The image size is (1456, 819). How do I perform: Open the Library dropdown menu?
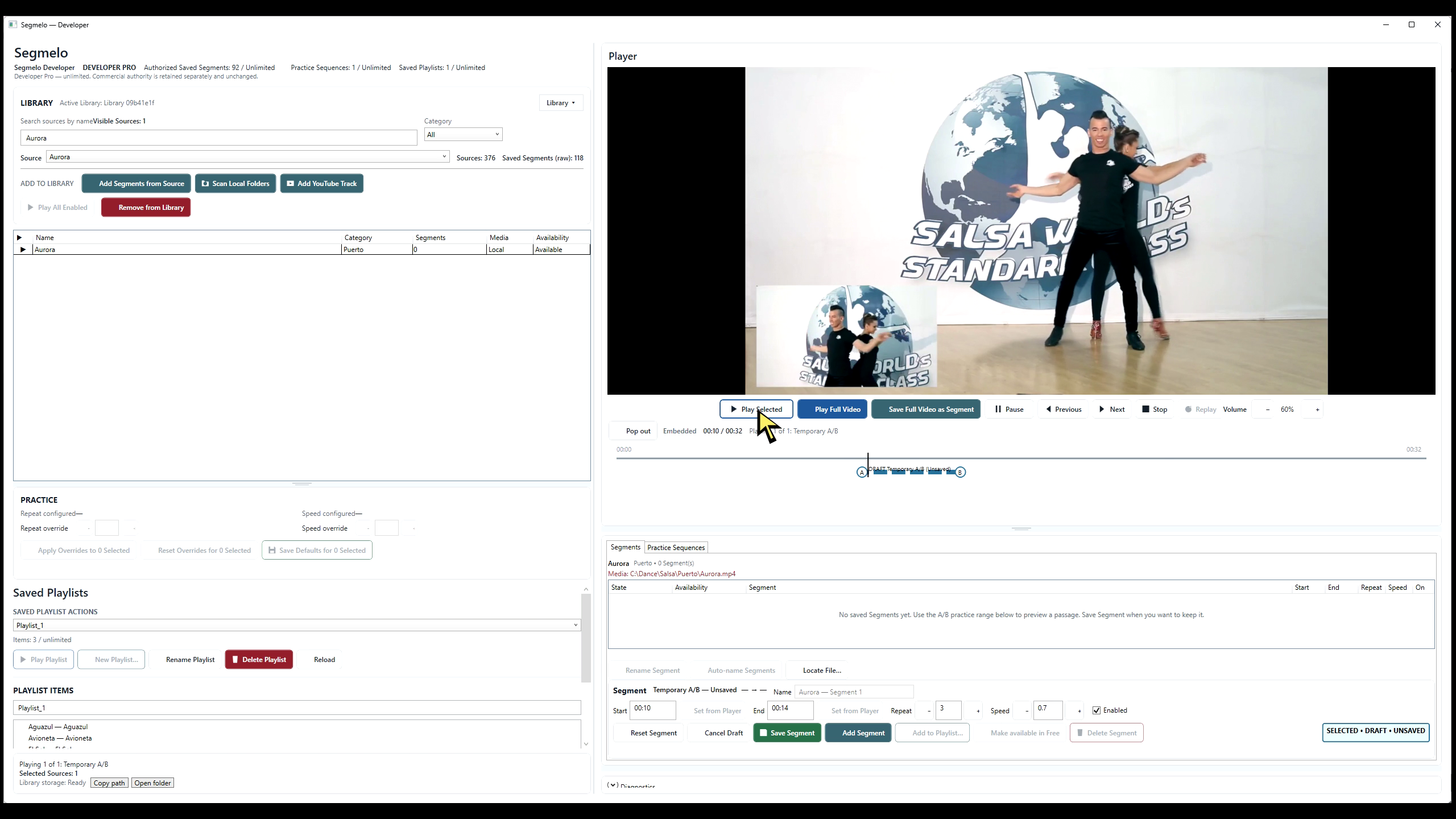pyautogui.click(x=561, y=102)
